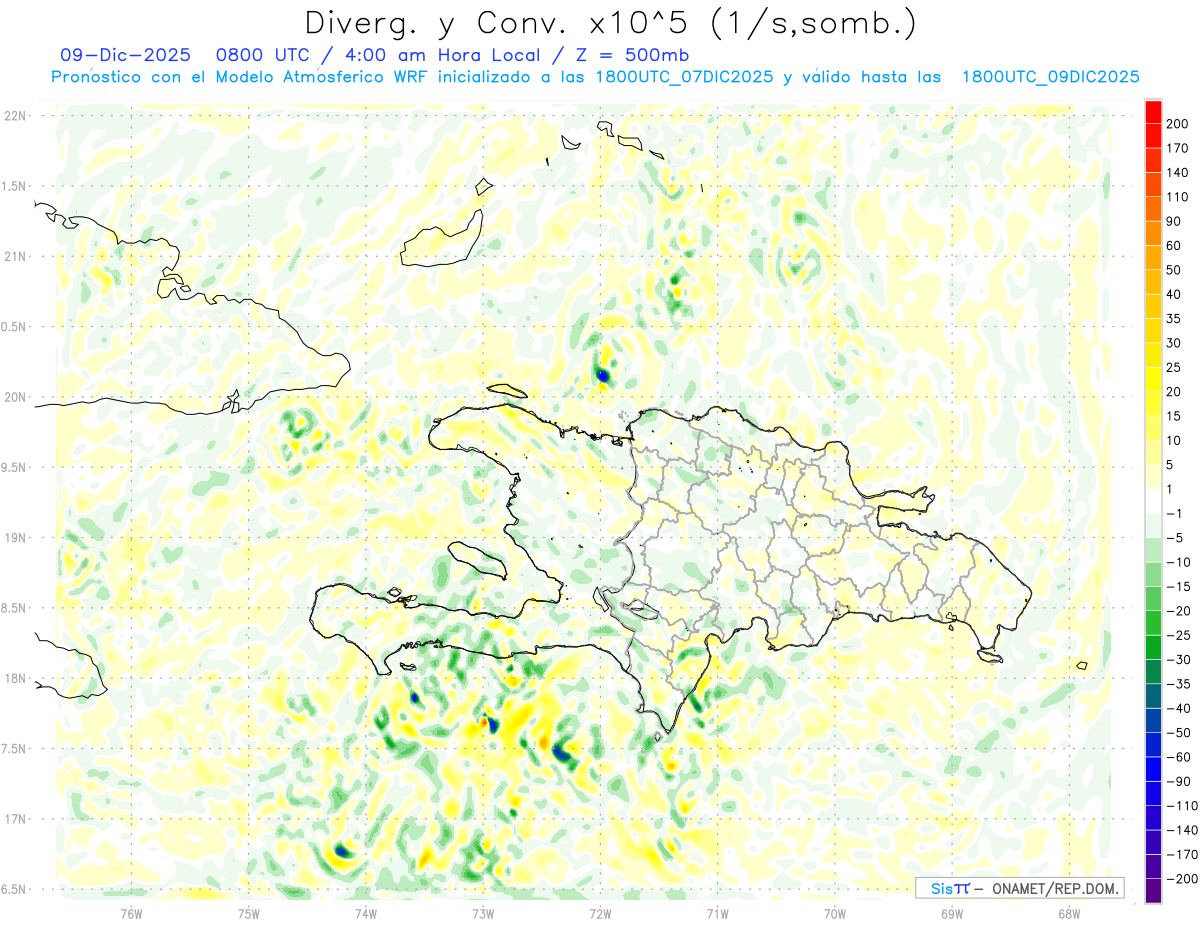Click the '6.5N' latitude label

[x=15, y=890]
